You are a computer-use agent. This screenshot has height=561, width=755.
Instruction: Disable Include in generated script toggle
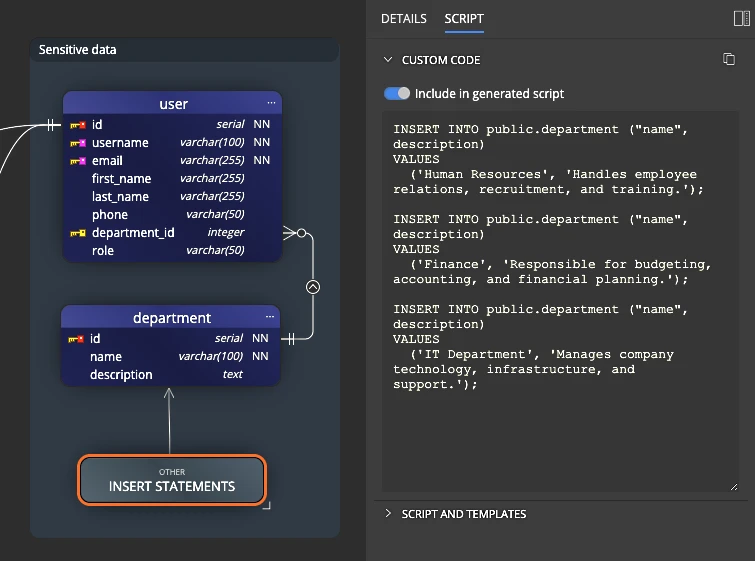(x=397, y=93)
